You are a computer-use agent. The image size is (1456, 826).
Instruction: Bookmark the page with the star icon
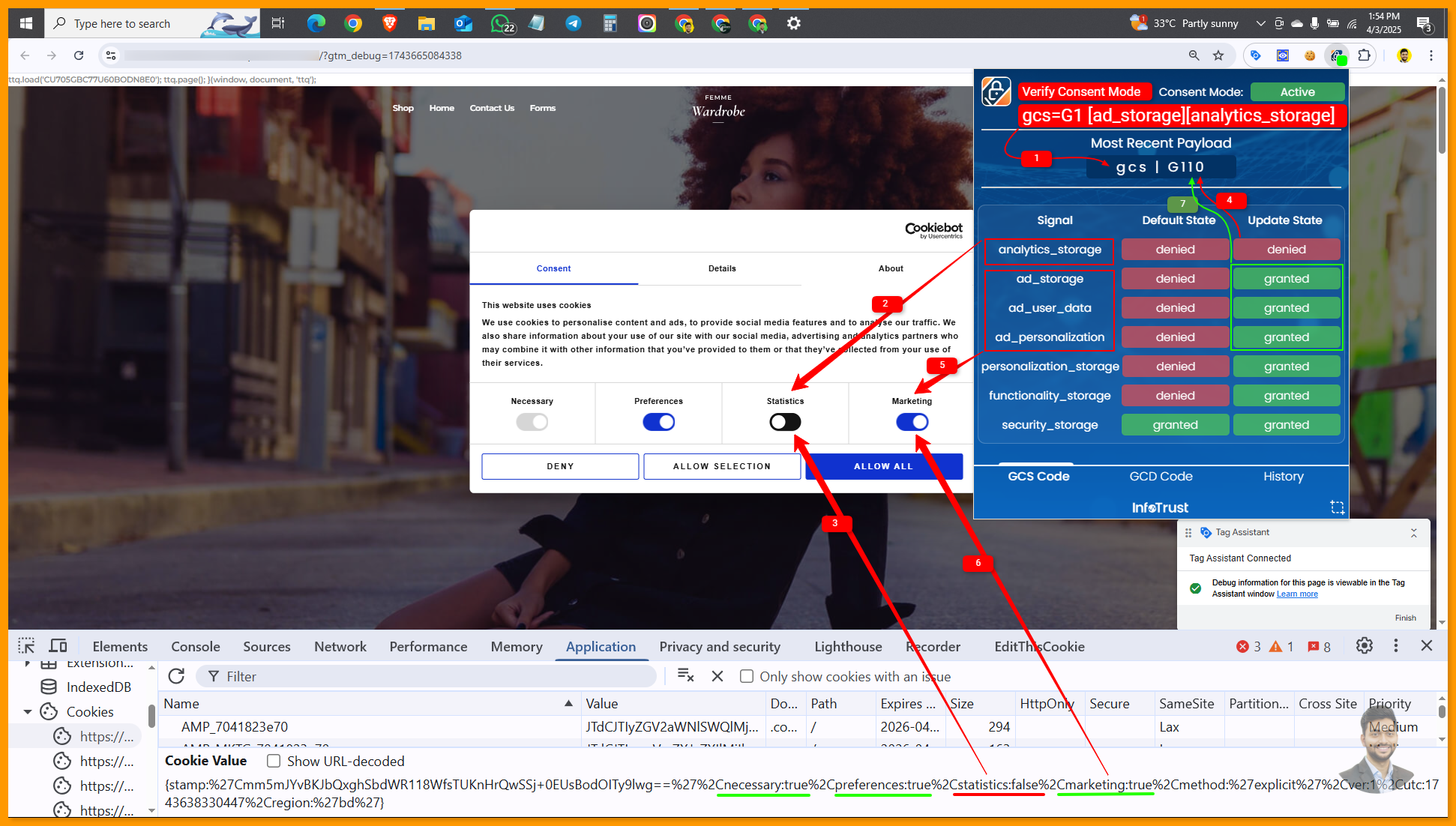(1218, 55)
